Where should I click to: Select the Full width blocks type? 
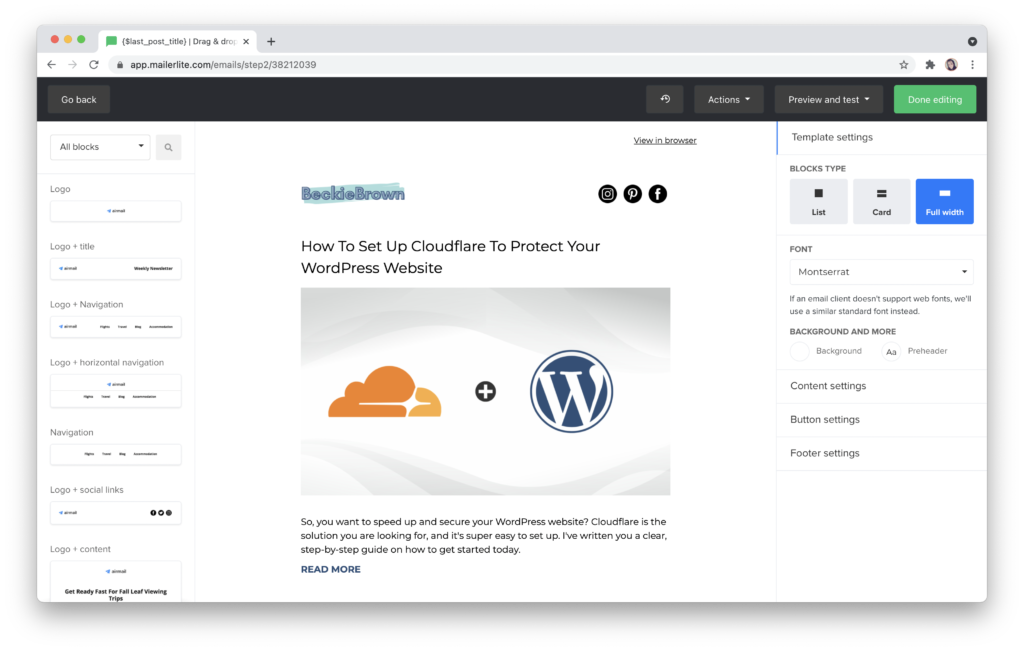[944, 201]
